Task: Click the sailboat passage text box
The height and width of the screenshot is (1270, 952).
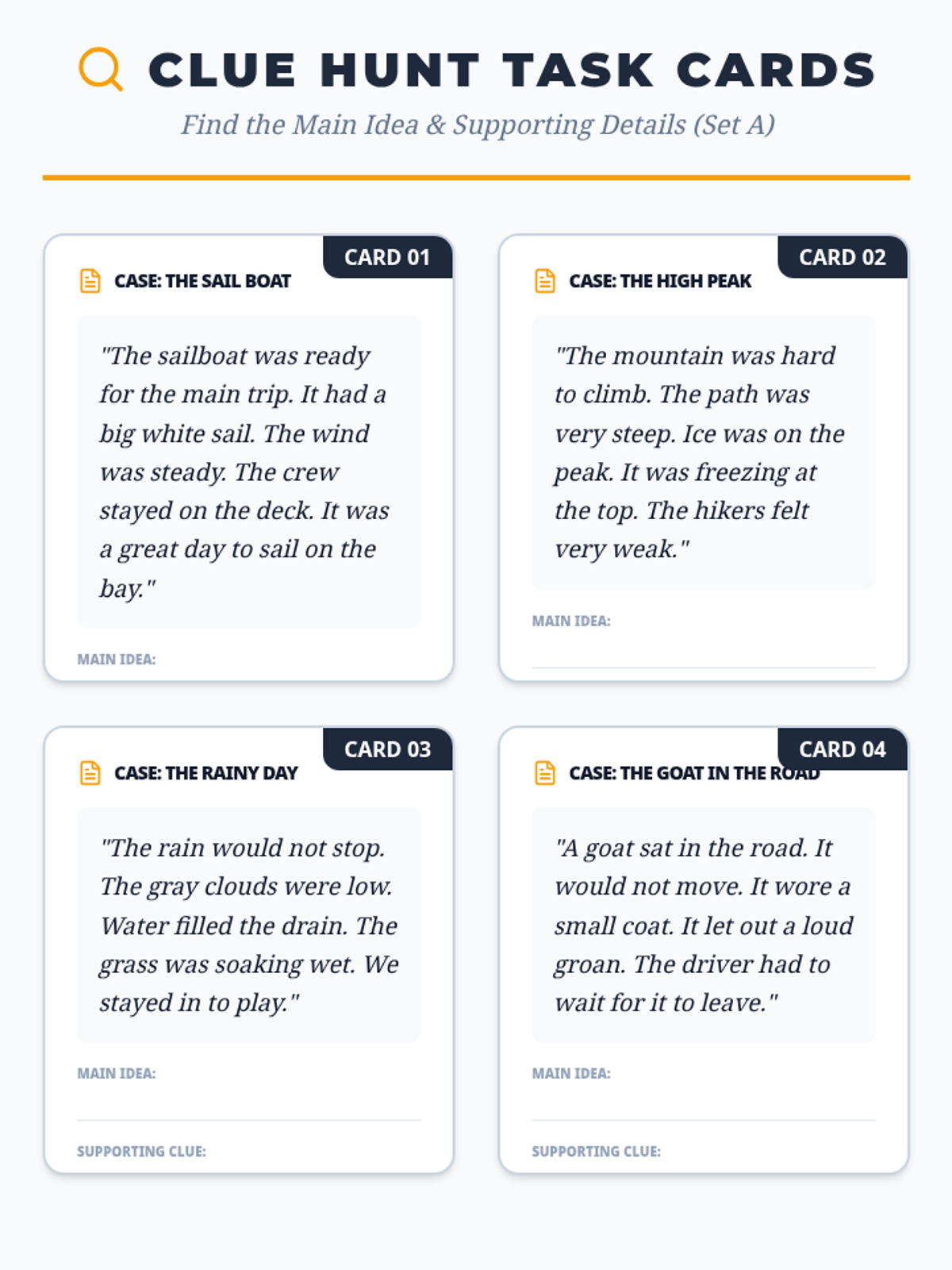Action: [248, 472]
